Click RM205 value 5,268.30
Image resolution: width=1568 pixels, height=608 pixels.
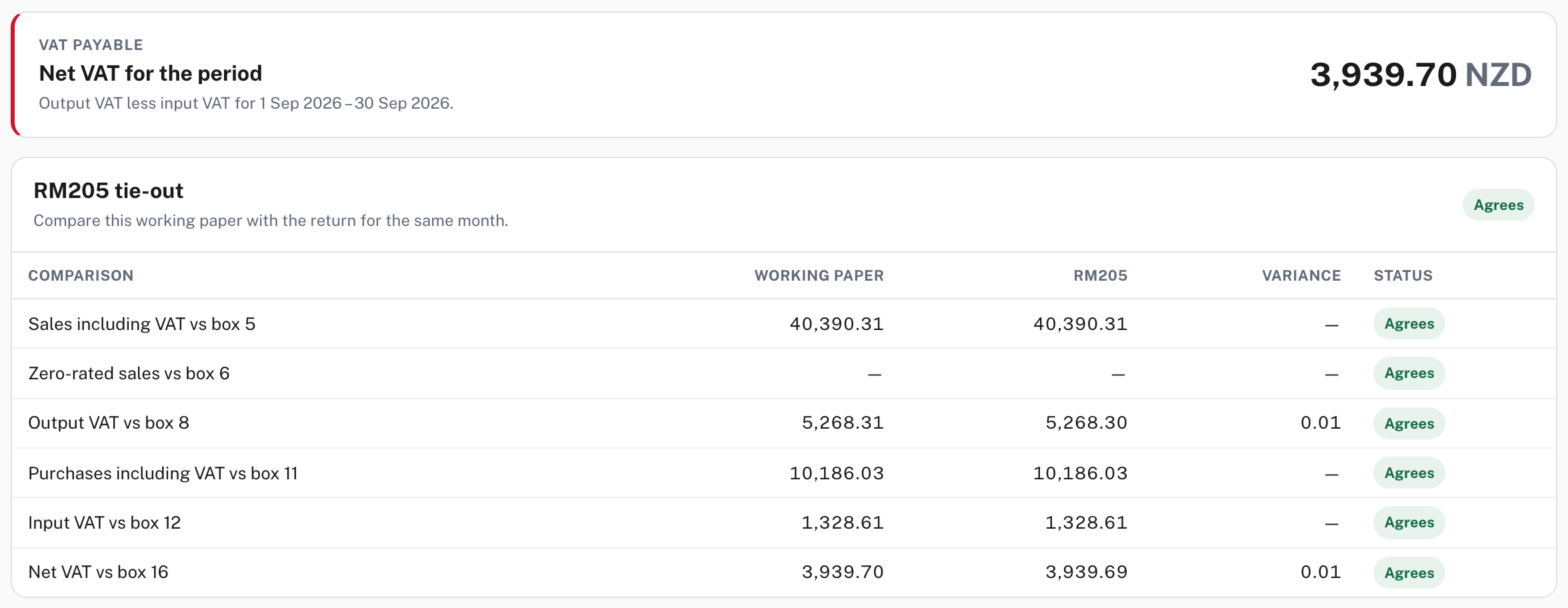[x=1087, y=423]
